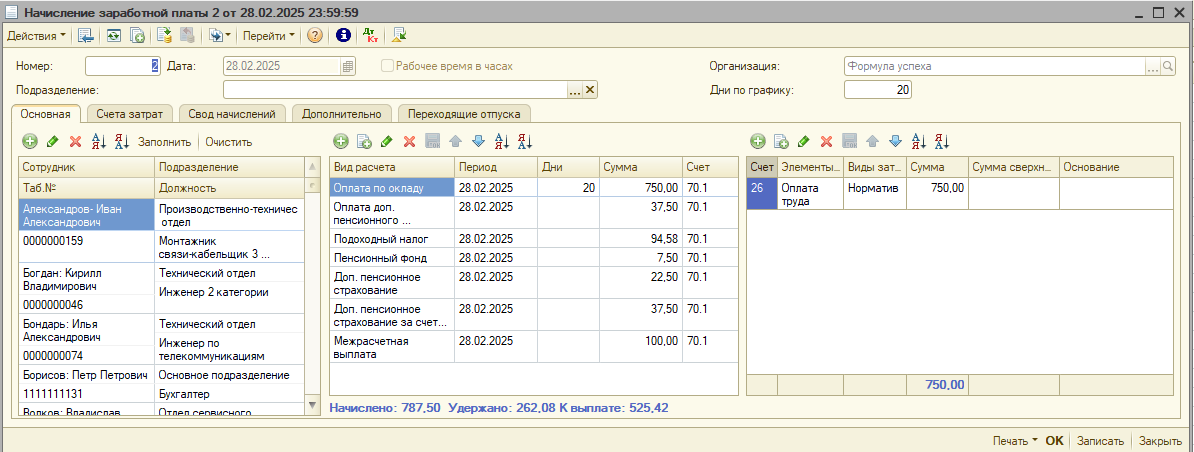Add employee with green plus icon
This screenshot has width=1194, height=452.
pos(29,142)
